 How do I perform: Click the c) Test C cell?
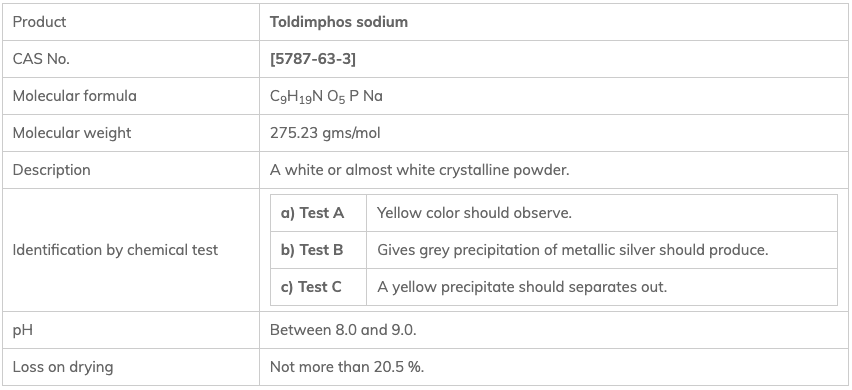point(318,287)
